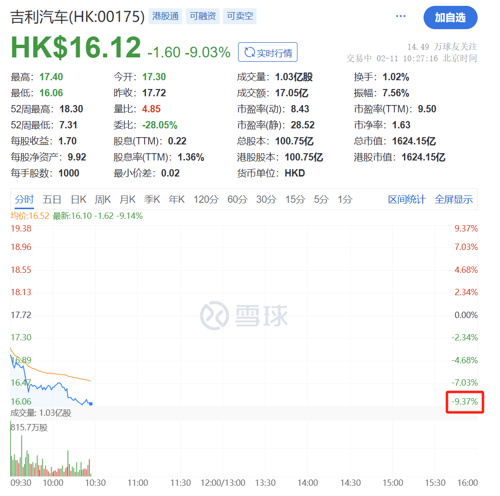Click the 均价:16.52 label above chart
This screenshot has height=496, width=500.
pyautogui.click(x=30, y=216)
